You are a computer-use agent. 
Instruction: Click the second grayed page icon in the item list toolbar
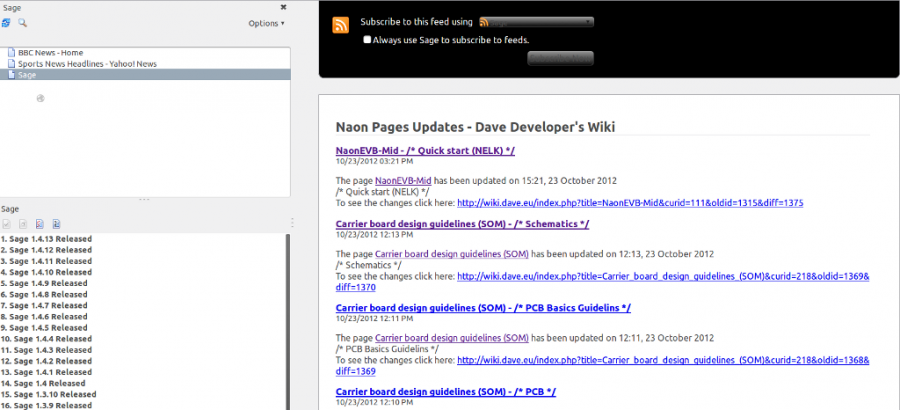[x=23, y=223]
